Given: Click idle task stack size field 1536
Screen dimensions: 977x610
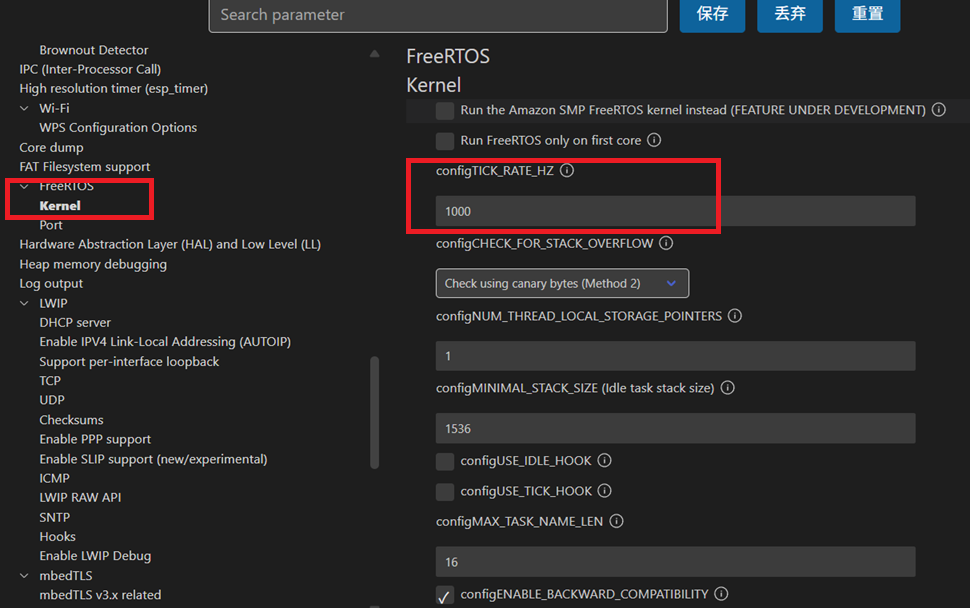Looking at the screenshot, I should 675,429.
